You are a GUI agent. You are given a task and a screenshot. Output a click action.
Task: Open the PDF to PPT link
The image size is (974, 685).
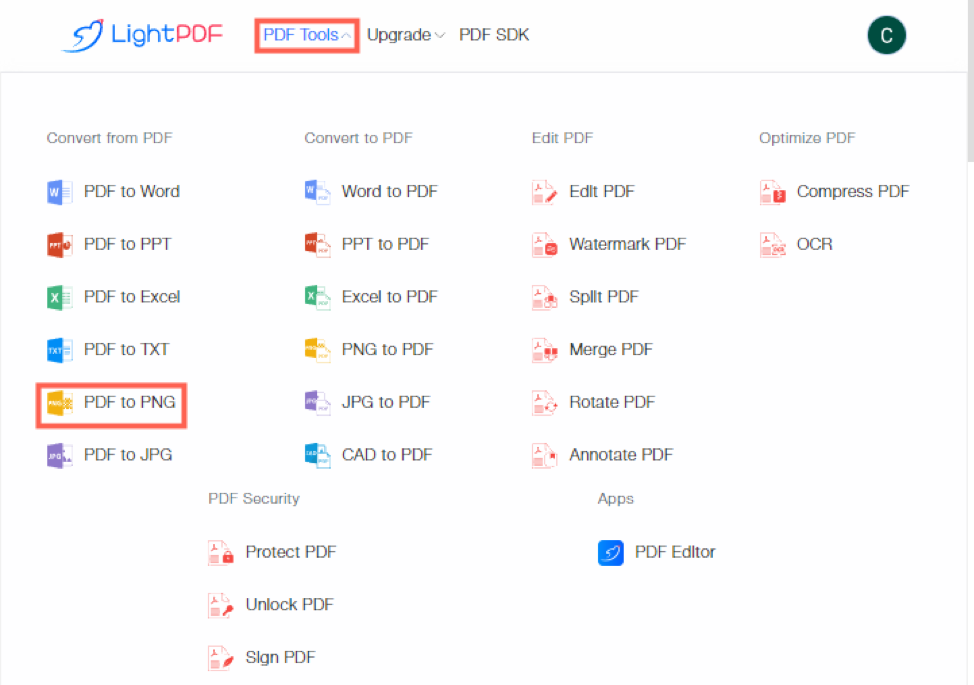coord(127,245)
